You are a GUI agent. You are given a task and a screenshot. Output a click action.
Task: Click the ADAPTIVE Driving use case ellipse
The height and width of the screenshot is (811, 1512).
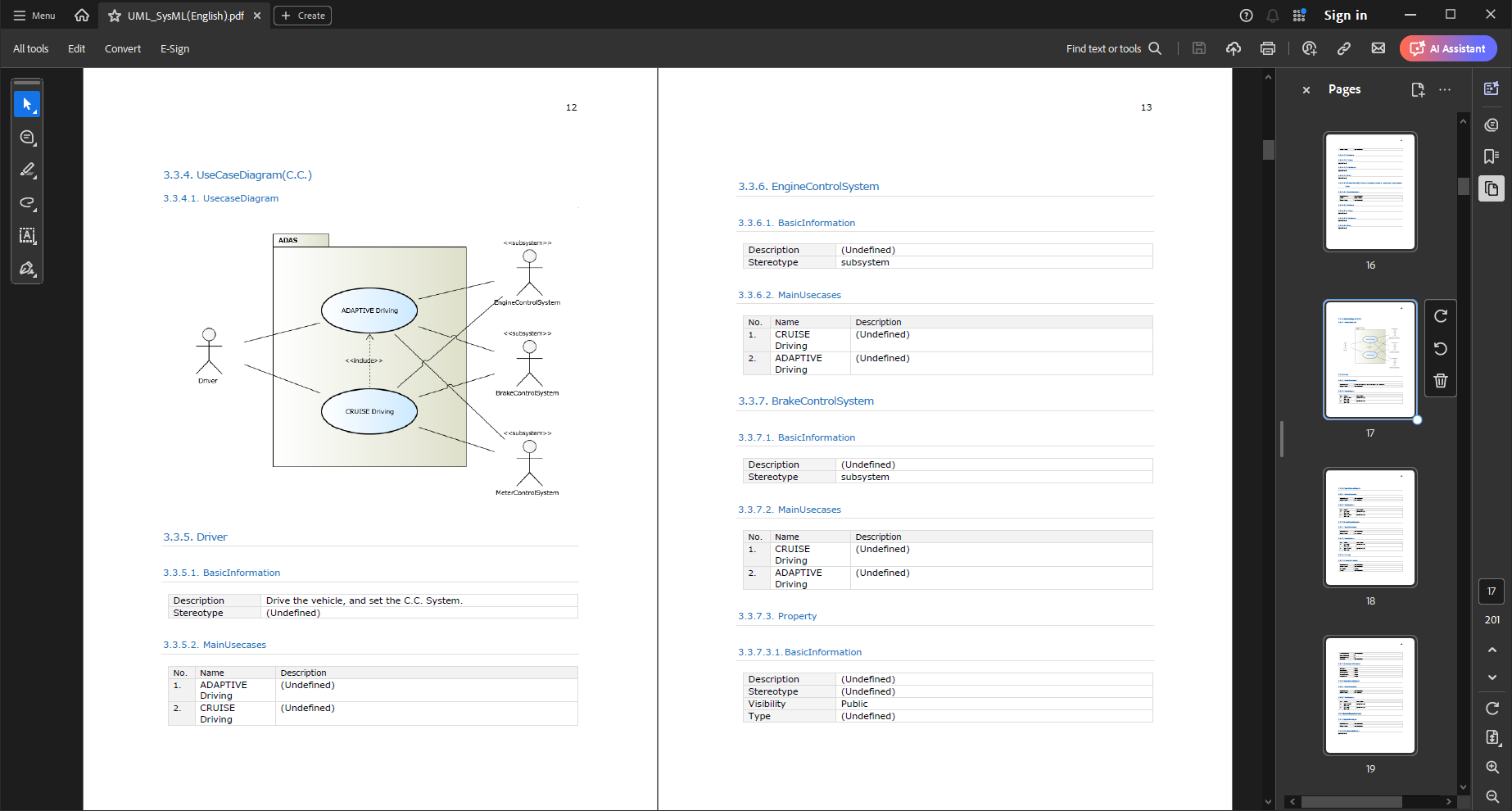point(369,310)
